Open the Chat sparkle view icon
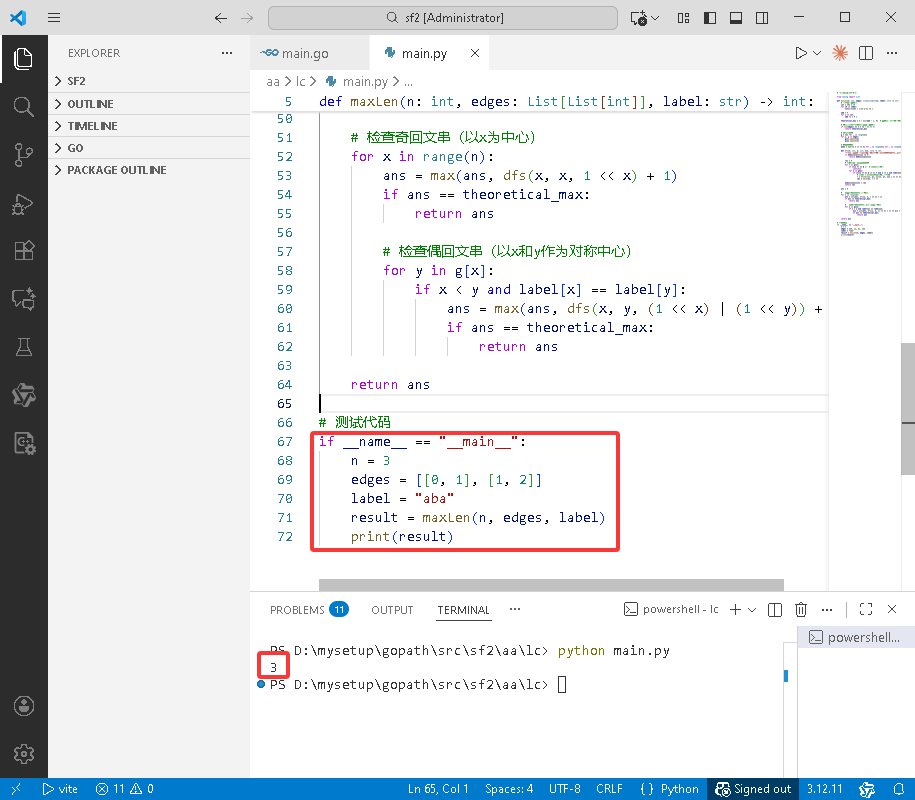The width and height of the screenshot is (915, 800). click(x=23, y=299)
